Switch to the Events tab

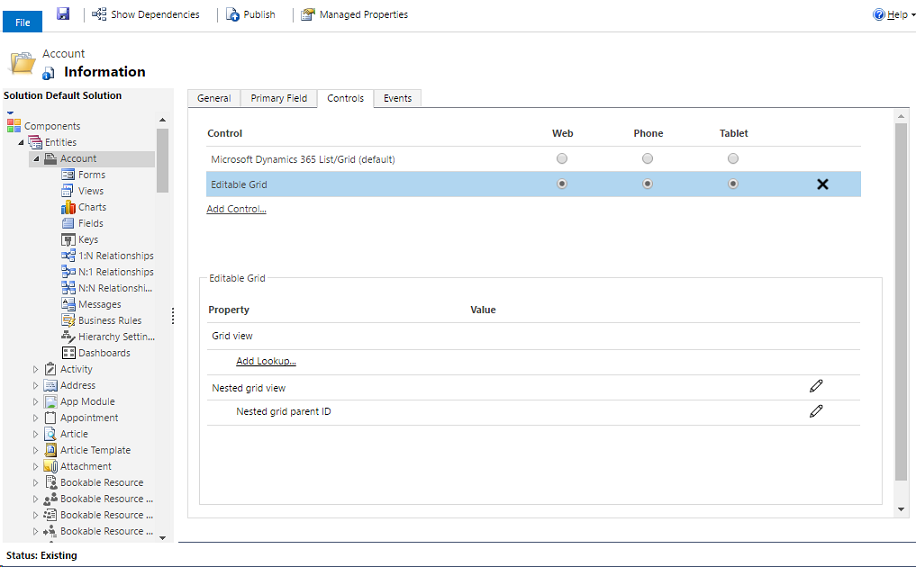397,98
